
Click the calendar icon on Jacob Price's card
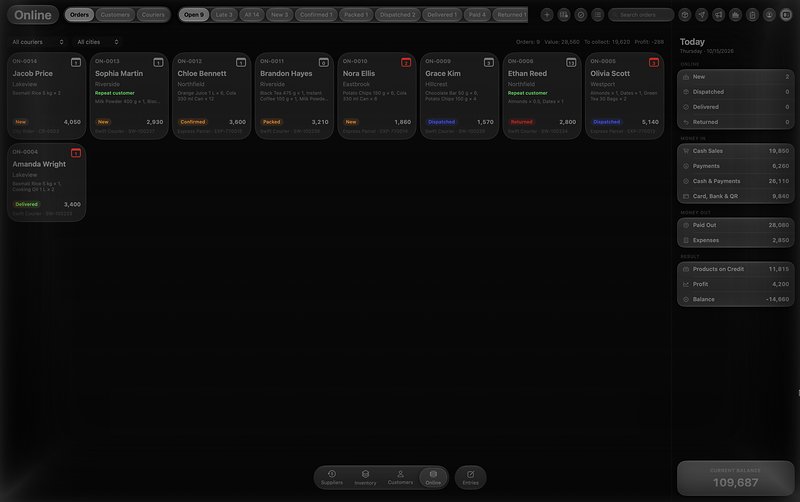(x=76, y=62)
